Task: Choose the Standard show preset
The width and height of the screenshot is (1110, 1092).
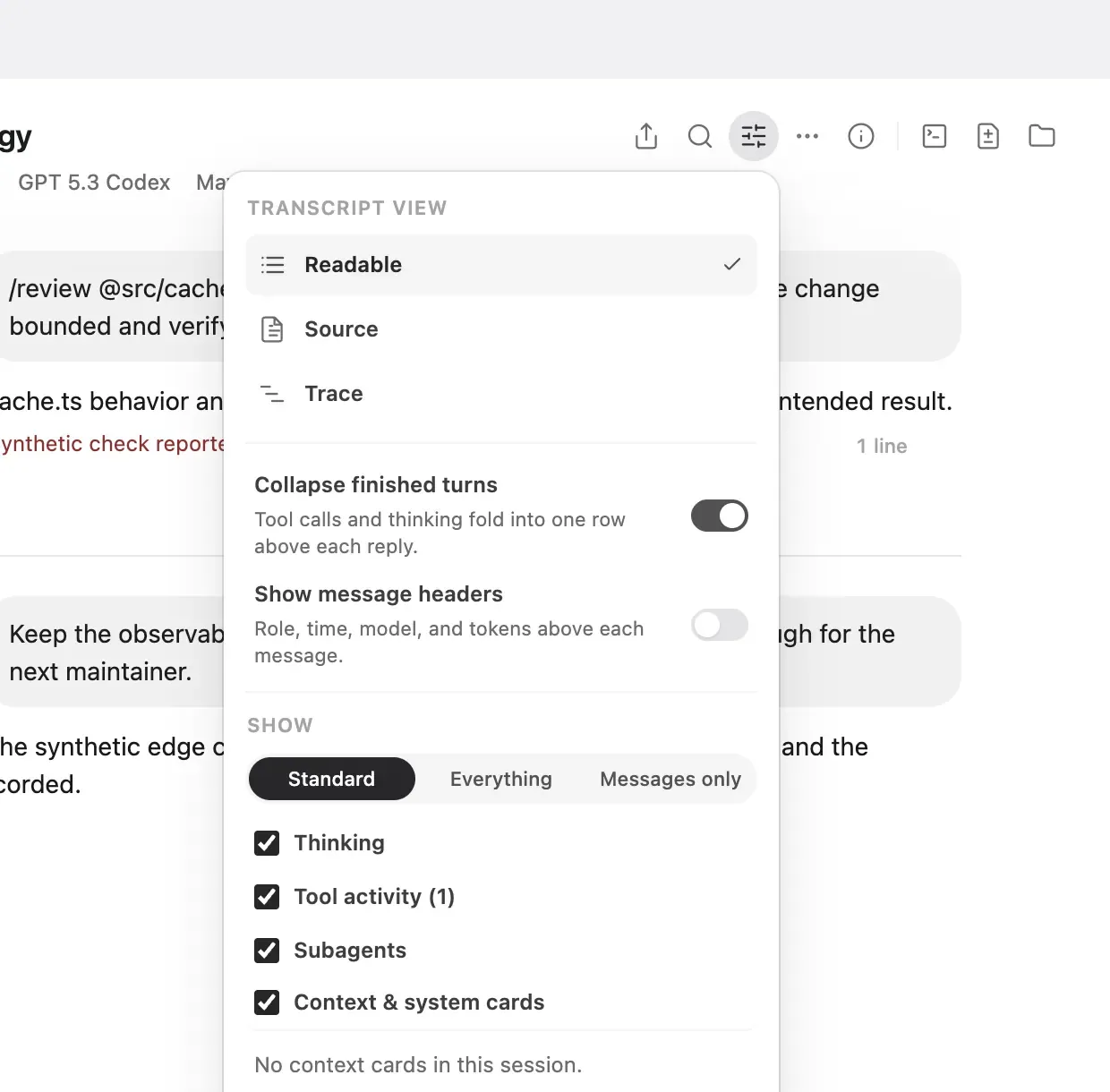Action: point(331,779)
